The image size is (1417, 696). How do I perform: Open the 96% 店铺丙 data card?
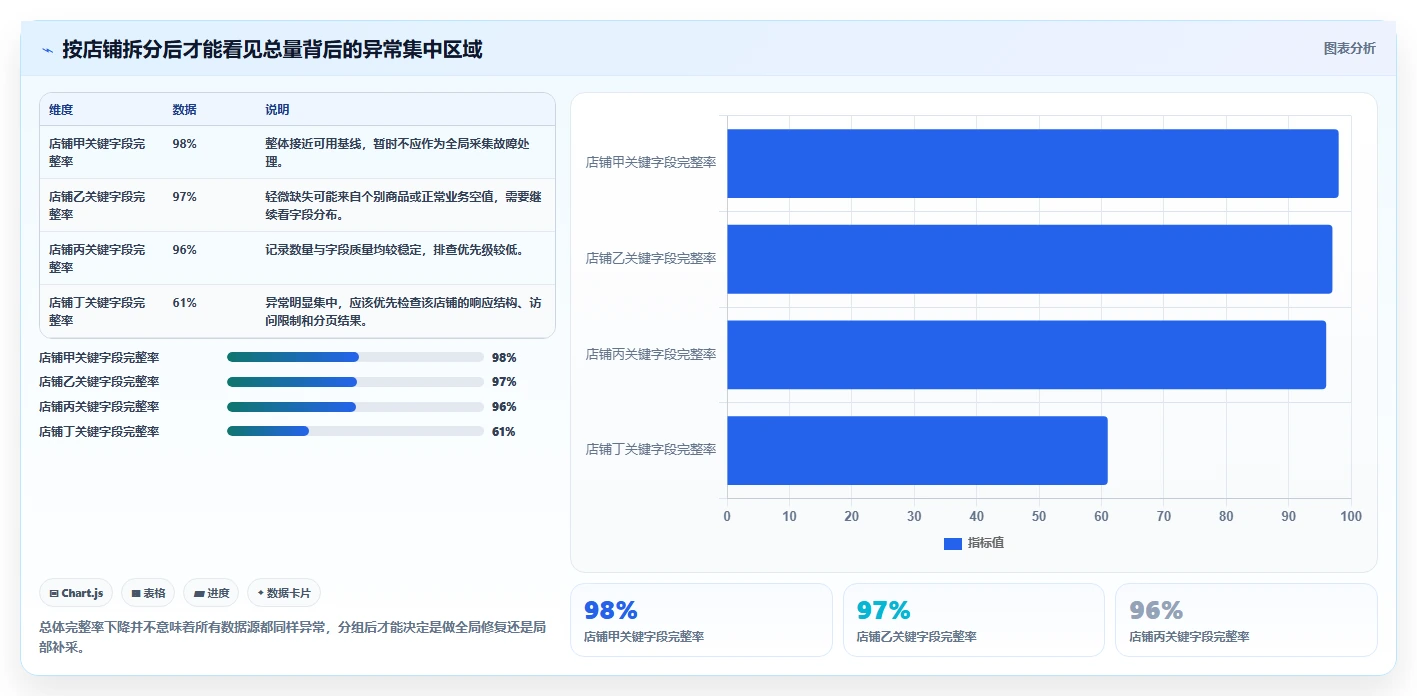tap(1246, 620)
